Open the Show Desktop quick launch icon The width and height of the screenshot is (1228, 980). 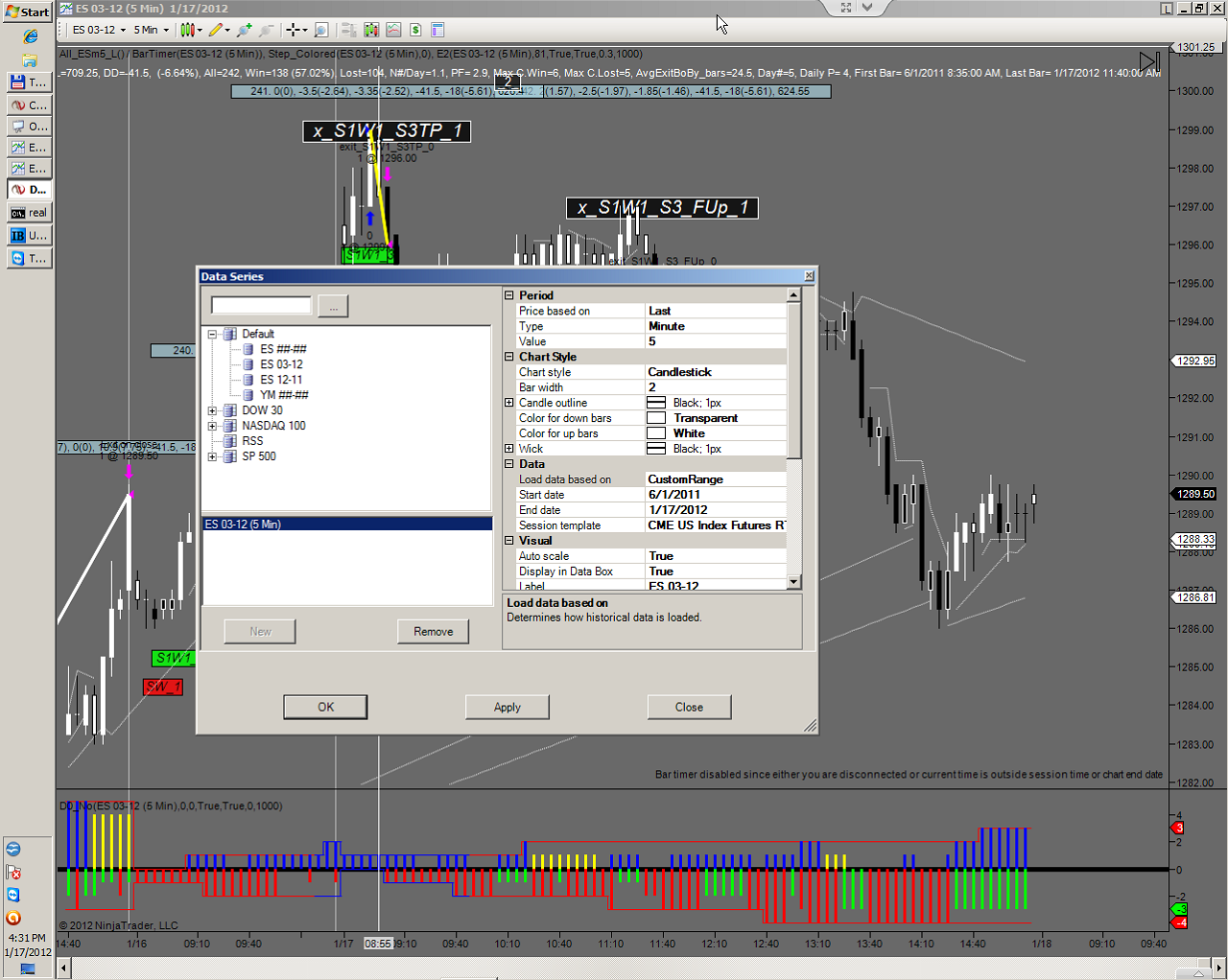(30, 60)
